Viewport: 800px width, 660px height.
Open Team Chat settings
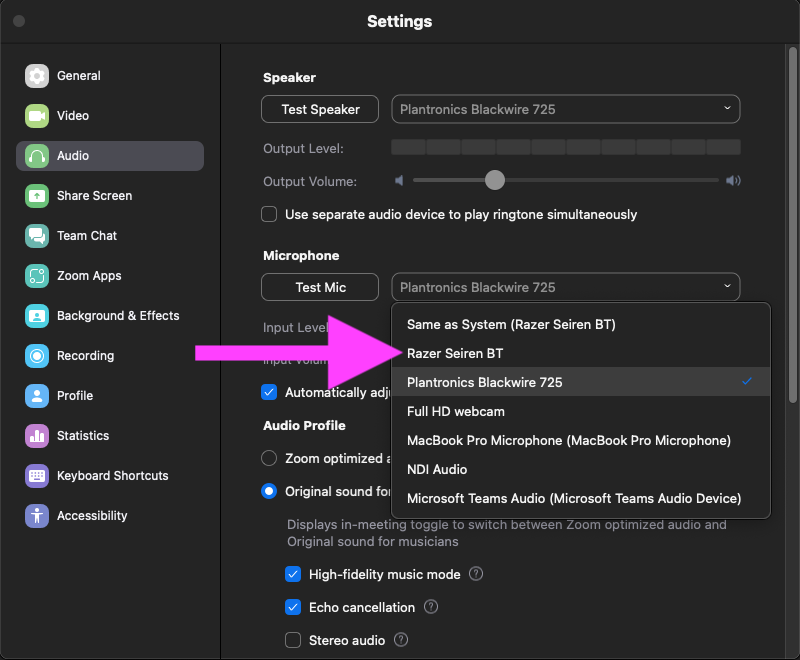coord(110,236)
